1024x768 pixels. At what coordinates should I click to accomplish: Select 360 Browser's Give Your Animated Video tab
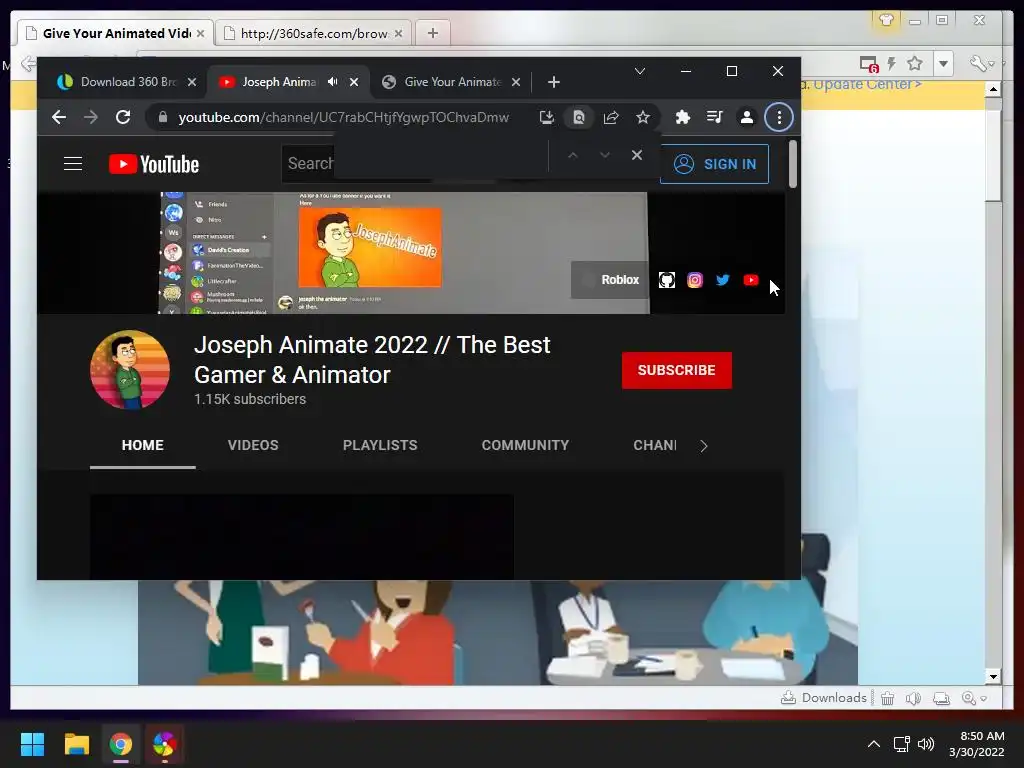coord(115,33)
